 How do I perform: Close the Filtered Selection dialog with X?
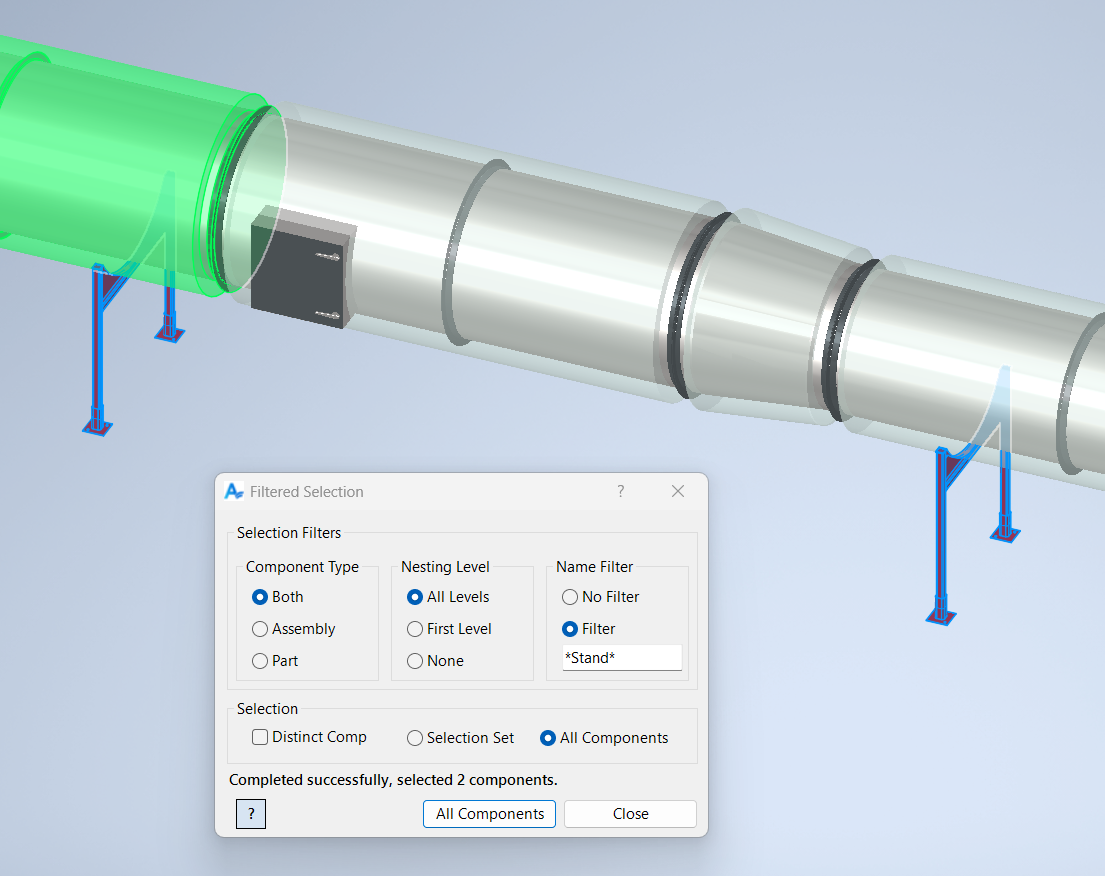(678, 491)
